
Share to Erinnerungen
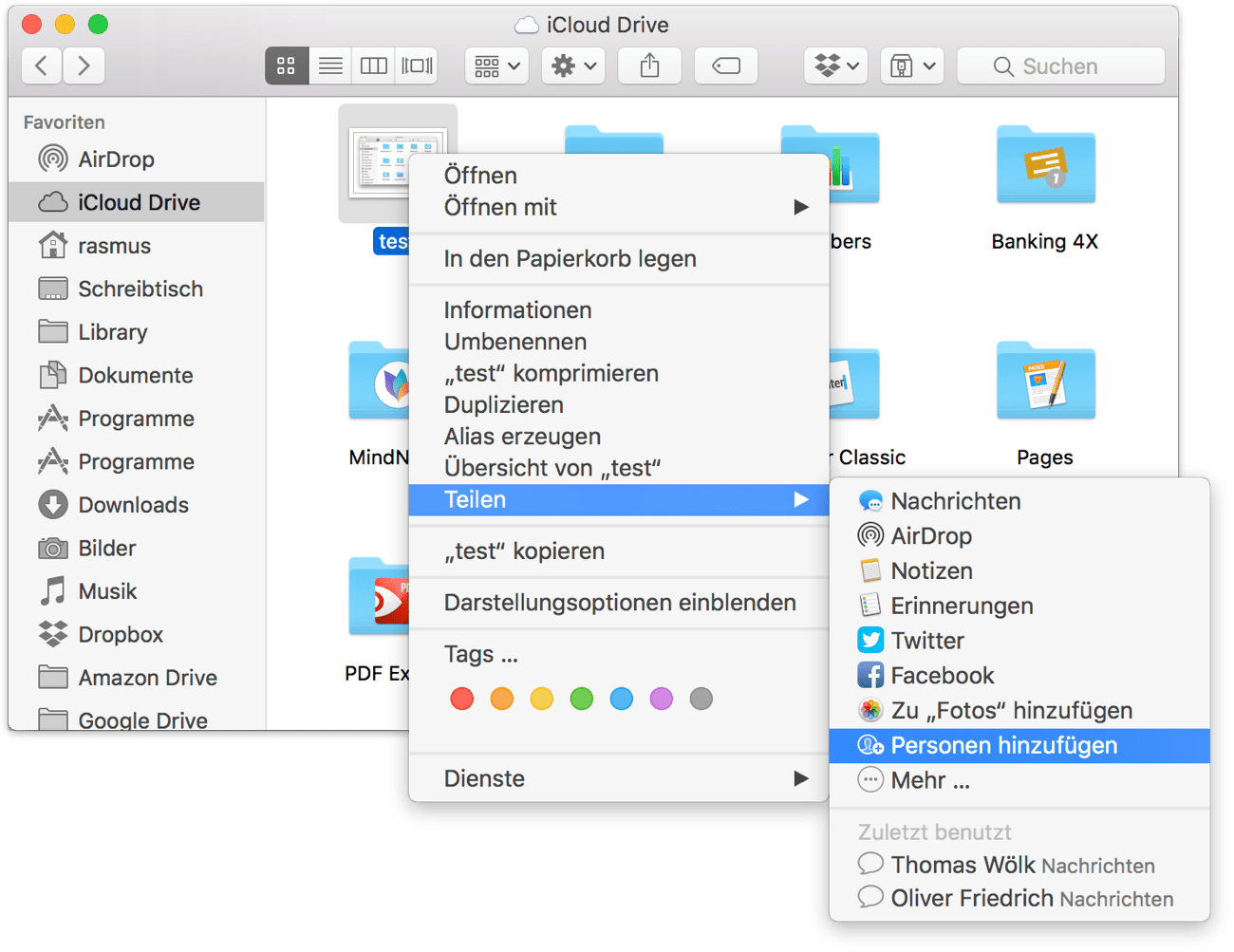1019,606
